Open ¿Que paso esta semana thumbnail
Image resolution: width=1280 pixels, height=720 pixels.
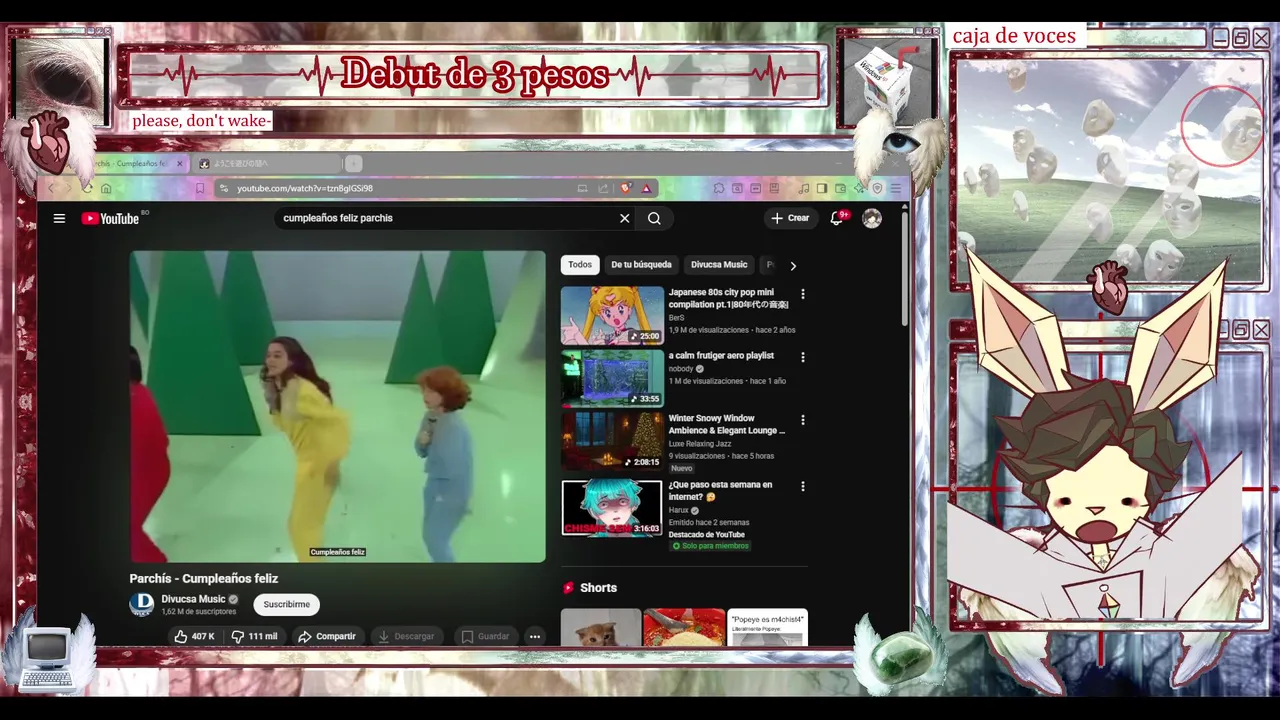[x=612, y=508]
